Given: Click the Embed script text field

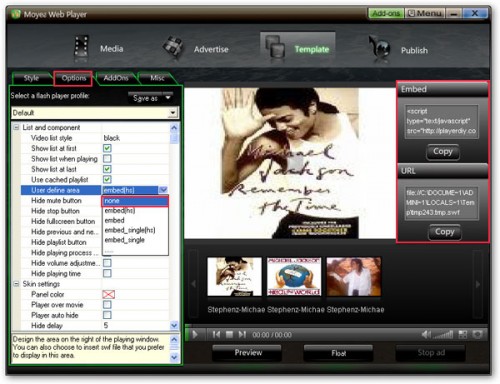Looking at the screenshot, I should (442, 121).
